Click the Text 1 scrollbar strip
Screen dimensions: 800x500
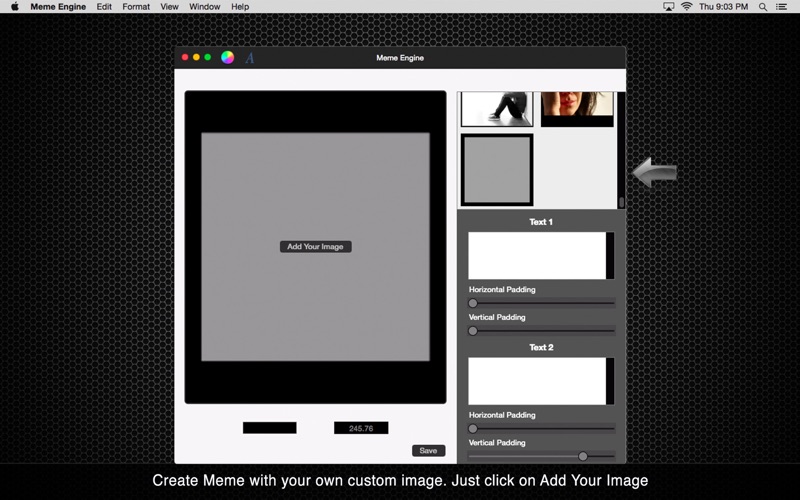pos(610,256)
